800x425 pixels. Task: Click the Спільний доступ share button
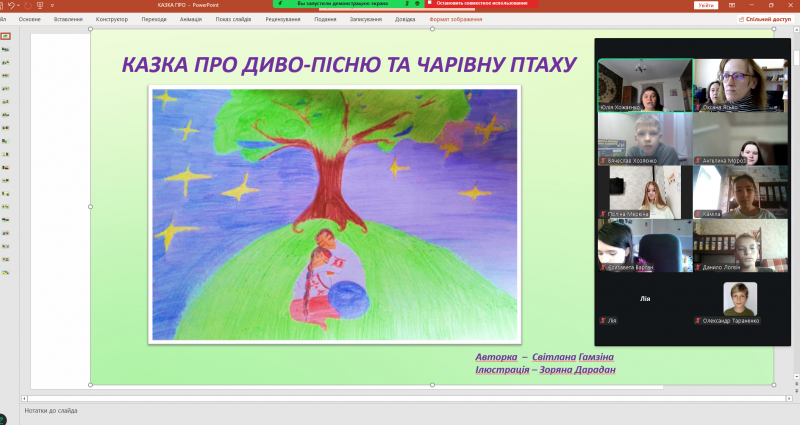(767, 19)
